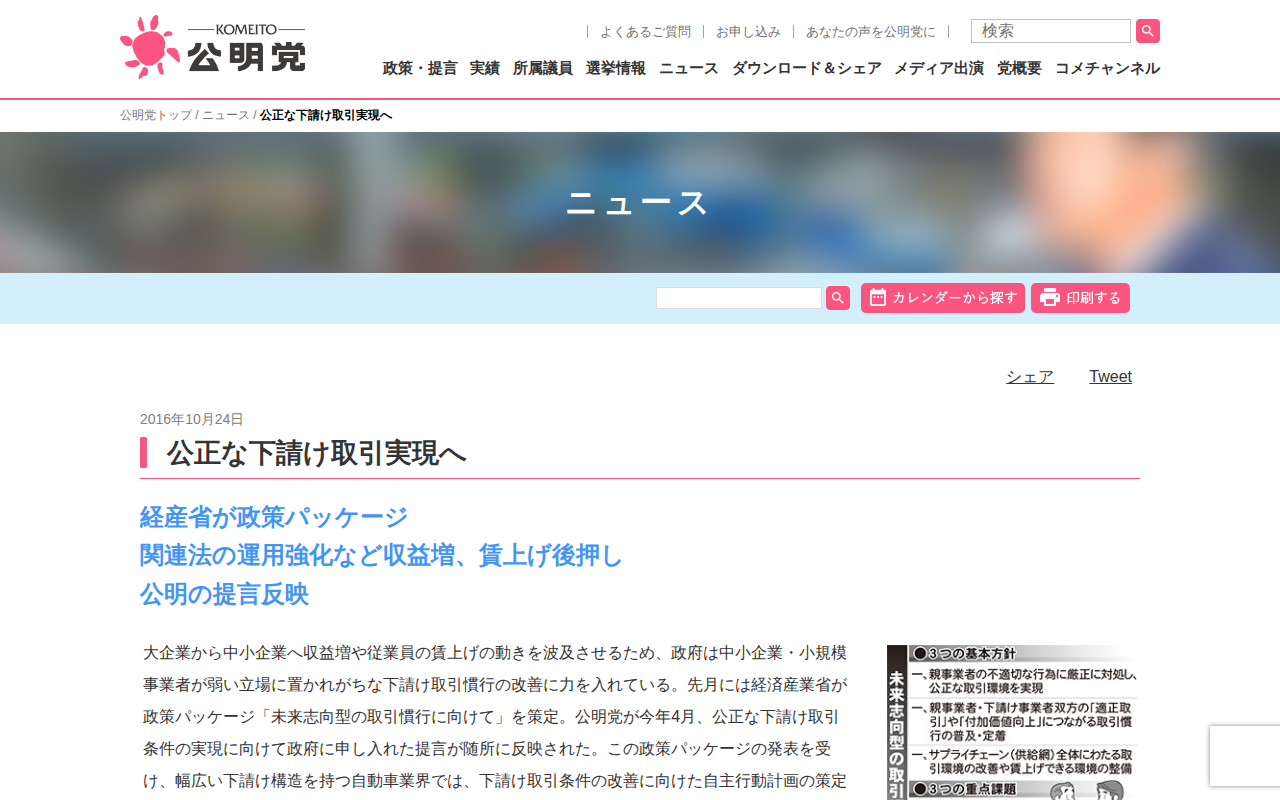Click the article date 2016年10月24日
The height and width of the screenshot is (800, 1280).
point(192,419)
